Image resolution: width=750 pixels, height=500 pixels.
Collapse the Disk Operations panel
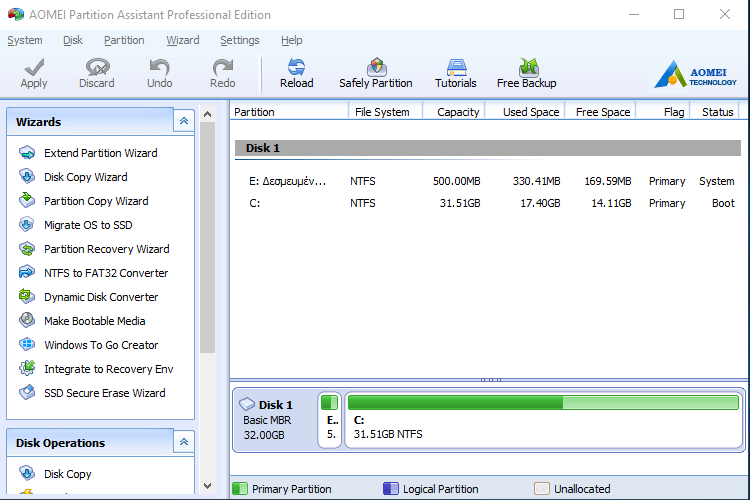point(184,442)
